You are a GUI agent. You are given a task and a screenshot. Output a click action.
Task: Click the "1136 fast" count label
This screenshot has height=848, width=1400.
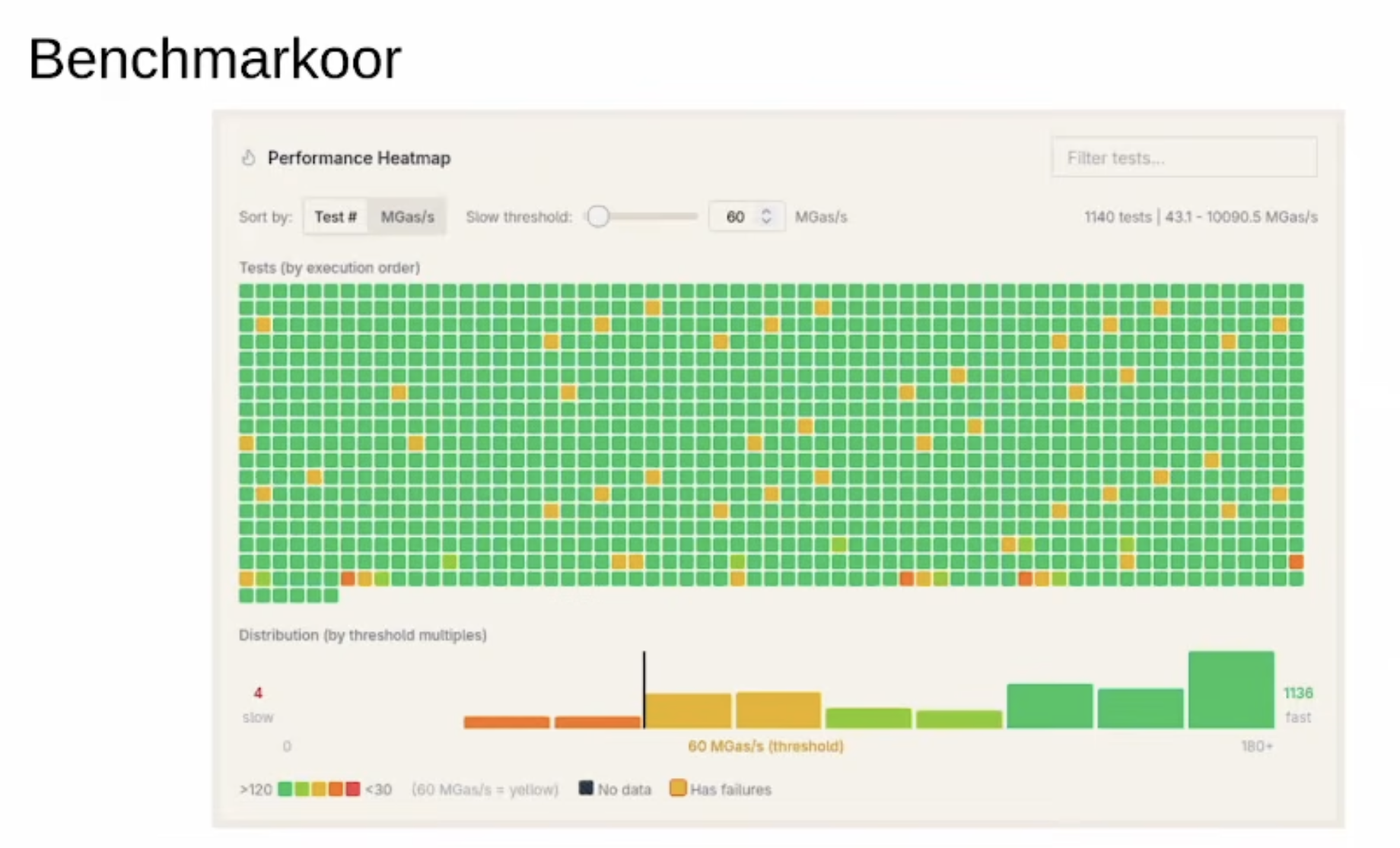(1299, 703)
